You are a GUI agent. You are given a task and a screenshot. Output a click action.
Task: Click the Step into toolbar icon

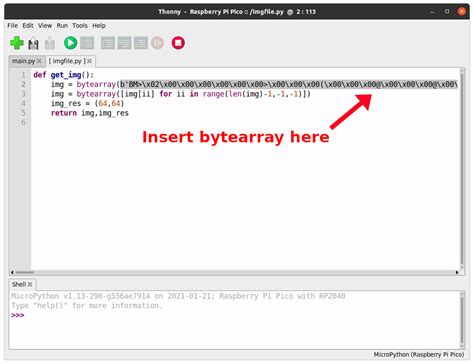pos(124,43)
